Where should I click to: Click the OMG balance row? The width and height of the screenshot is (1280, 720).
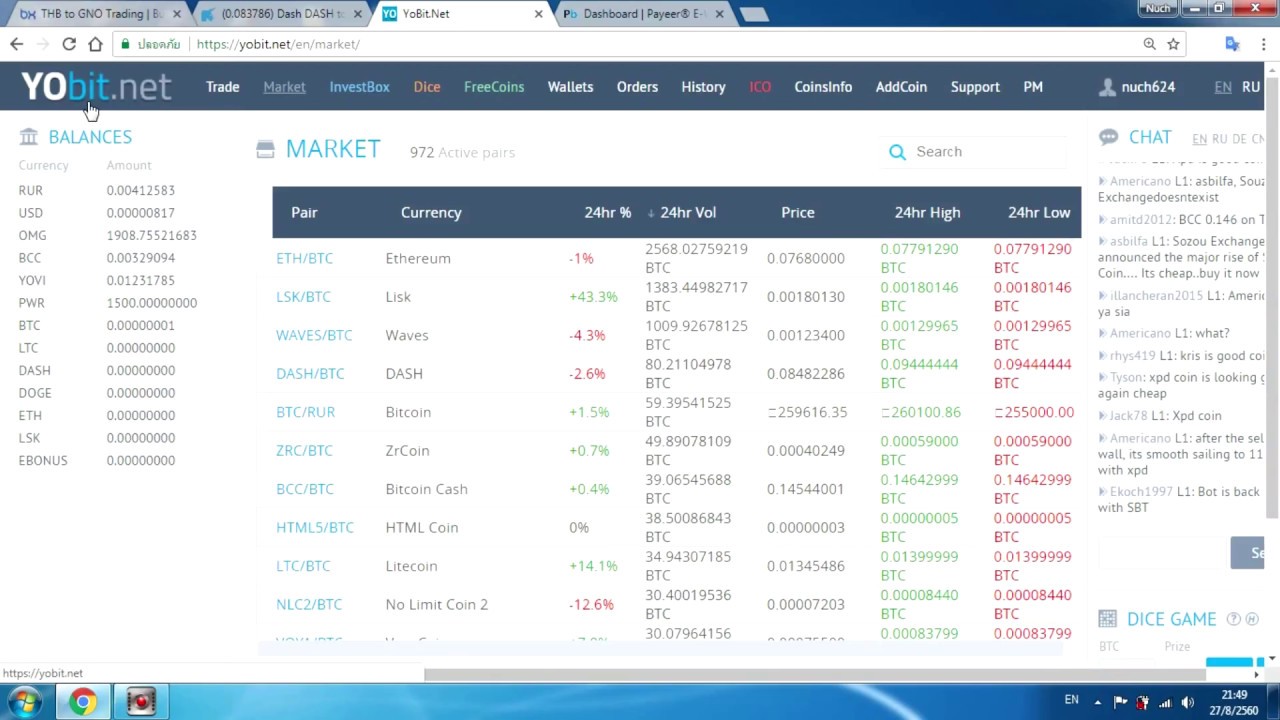tap(108, 235)
